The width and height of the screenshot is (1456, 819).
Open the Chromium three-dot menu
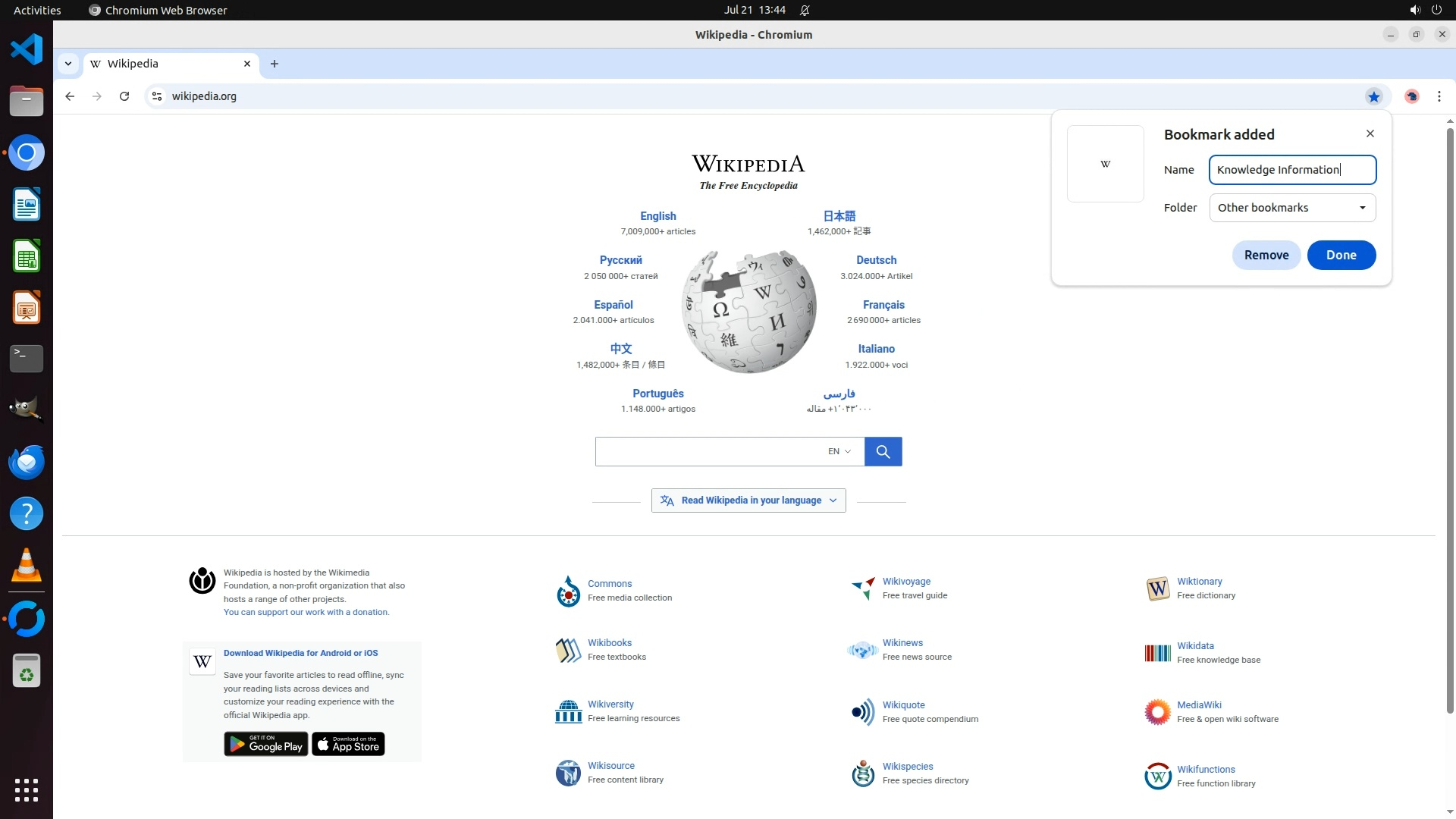pos(1439,96)
